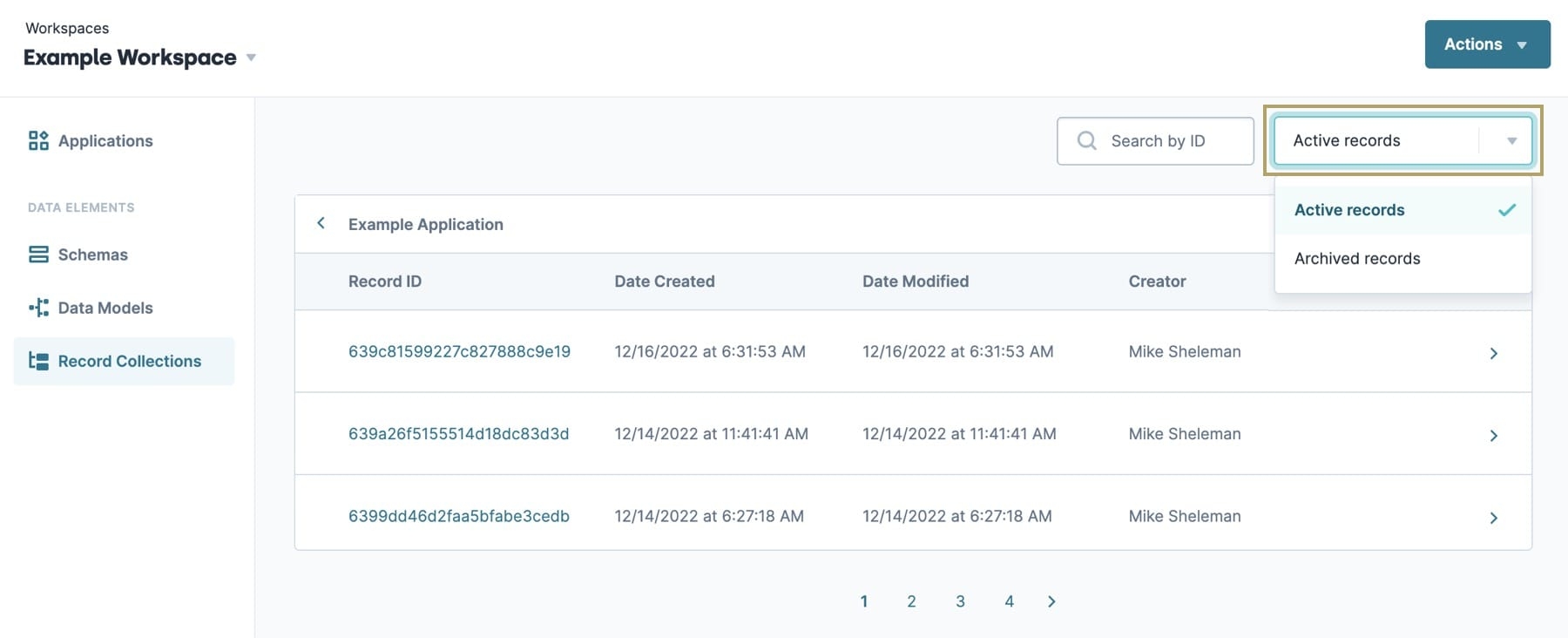Click Mike Sheleman in the 639c81599227c827888c9e19 row
Screen dimensions: 1568x638
[x=1185, y=351]
